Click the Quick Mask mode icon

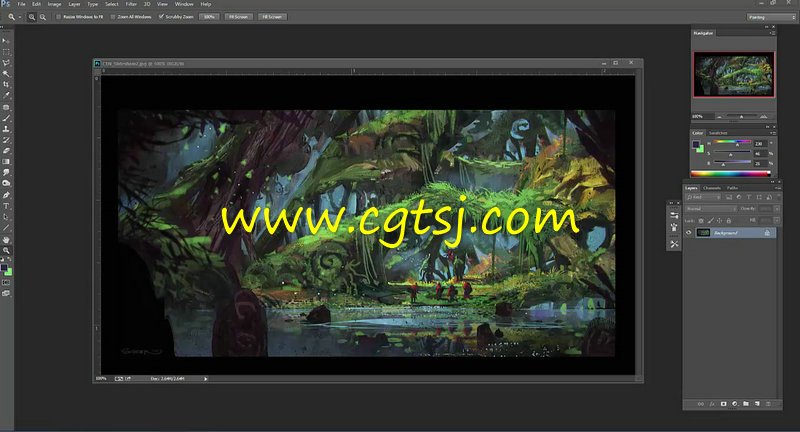click(6, 283)
